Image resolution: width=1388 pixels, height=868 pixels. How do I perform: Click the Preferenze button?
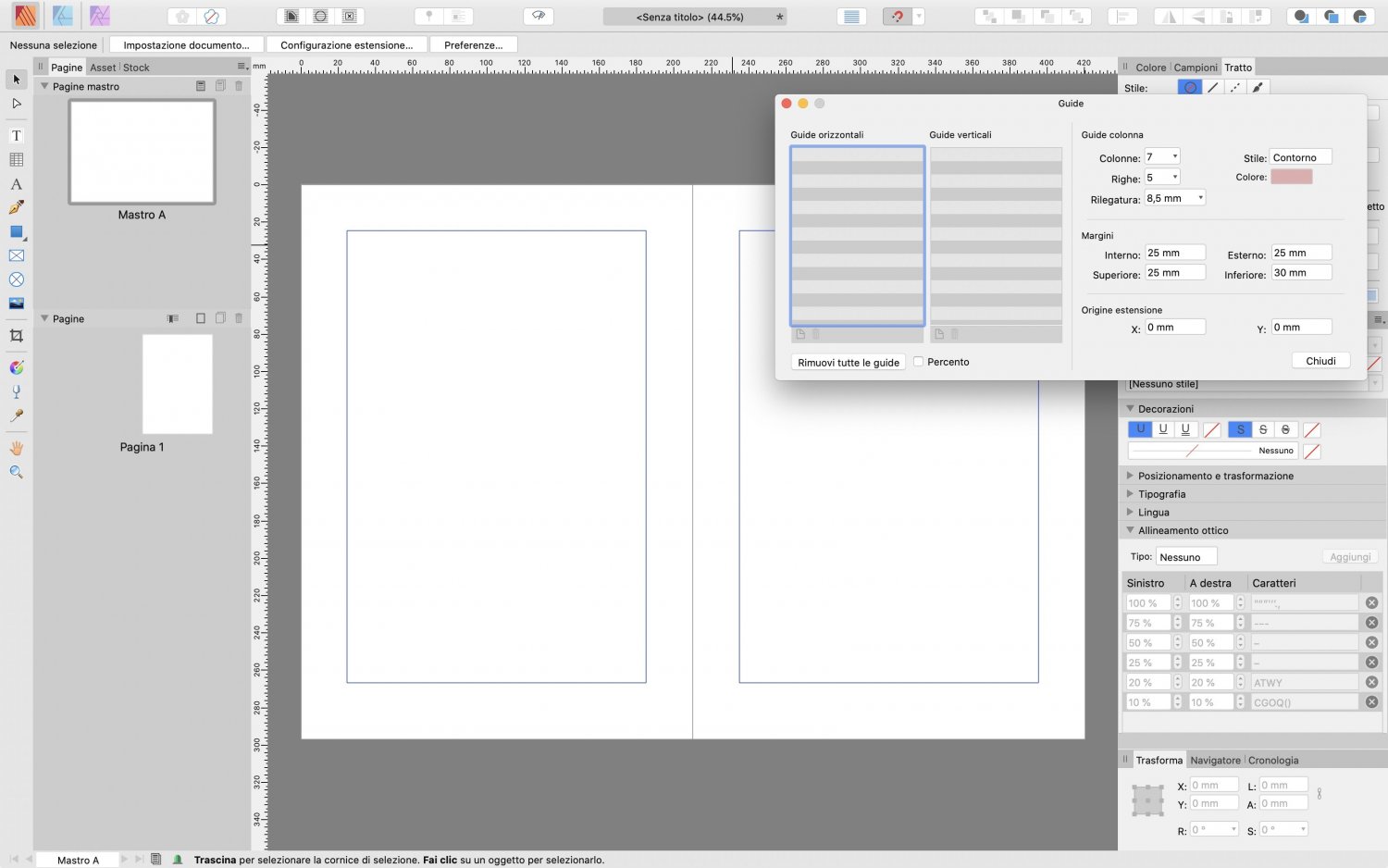tap(473, 44)
